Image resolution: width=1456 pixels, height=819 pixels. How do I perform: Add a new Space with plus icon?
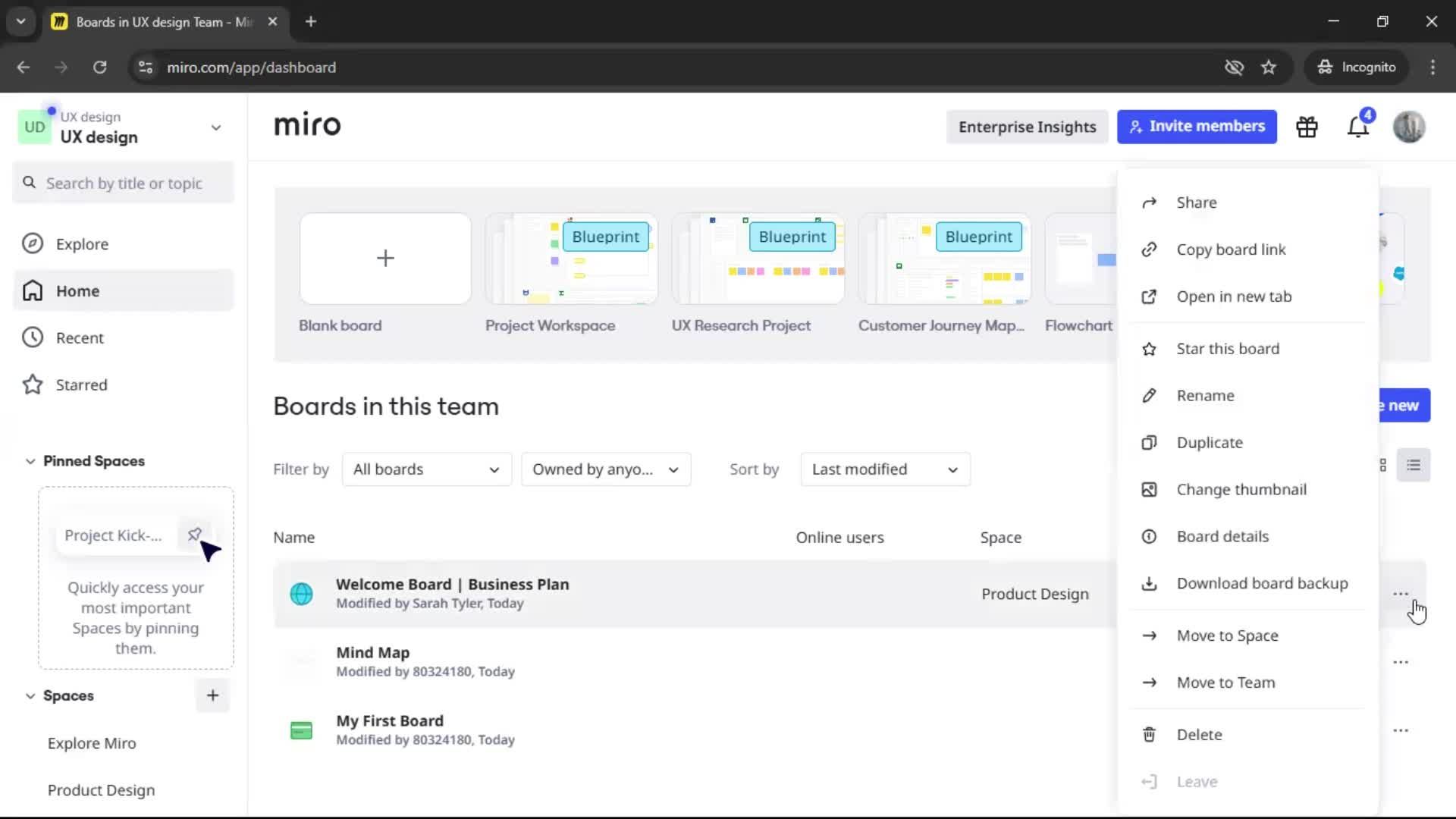[x=212, y=695]
